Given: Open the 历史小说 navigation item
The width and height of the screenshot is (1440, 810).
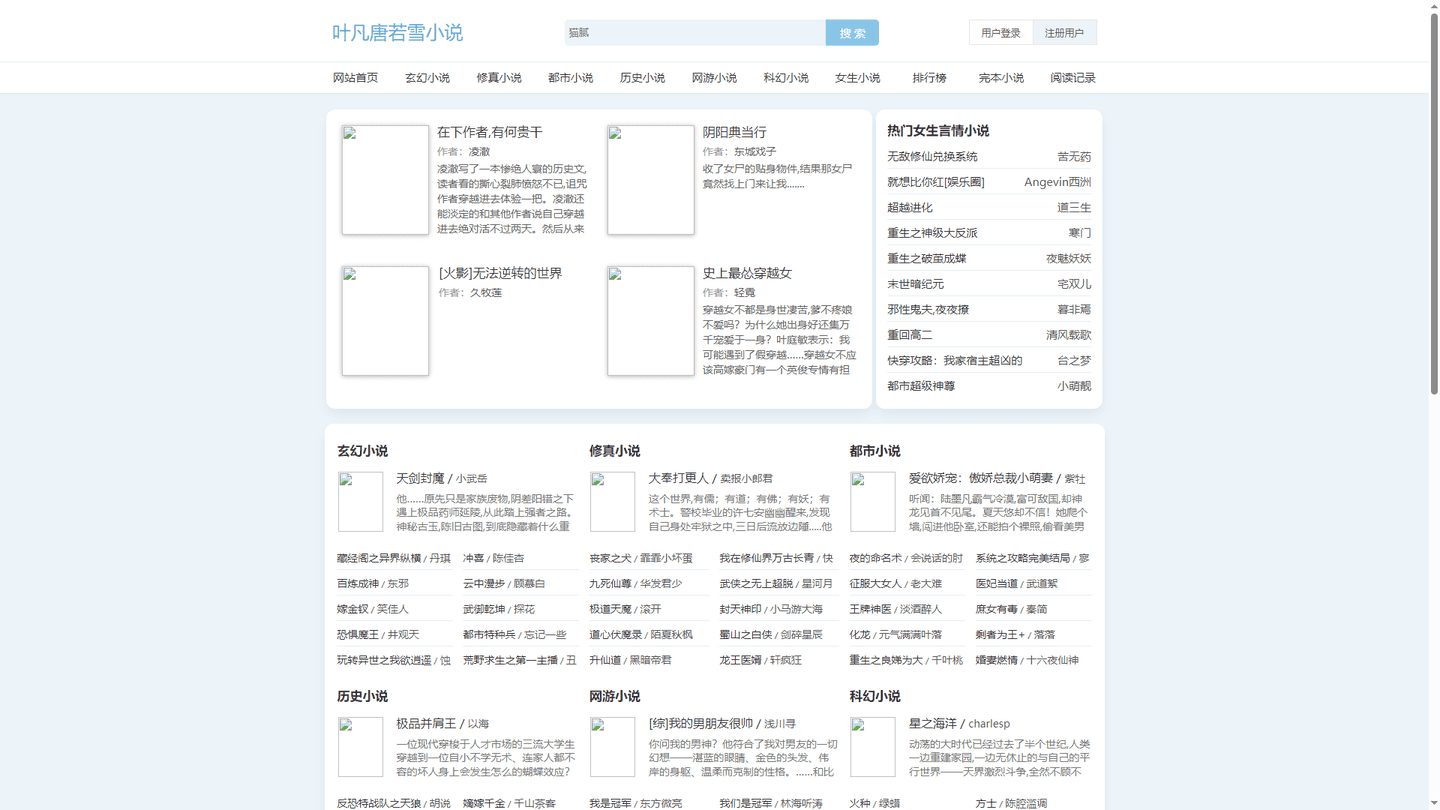Looking at the screenshot, I should point(642,78).
